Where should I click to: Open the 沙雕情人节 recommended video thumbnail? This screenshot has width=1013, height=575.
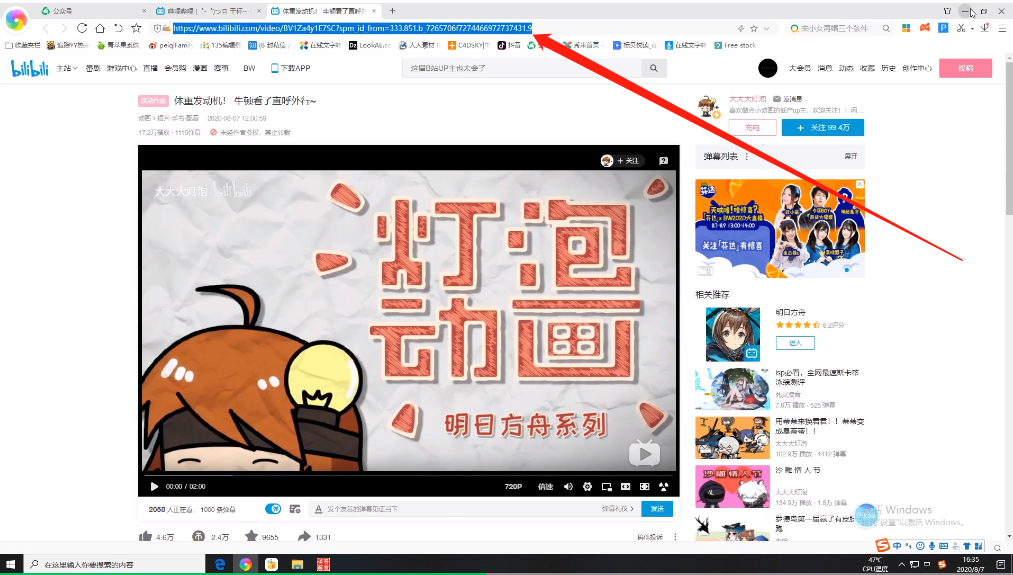(x=732, y=486)
